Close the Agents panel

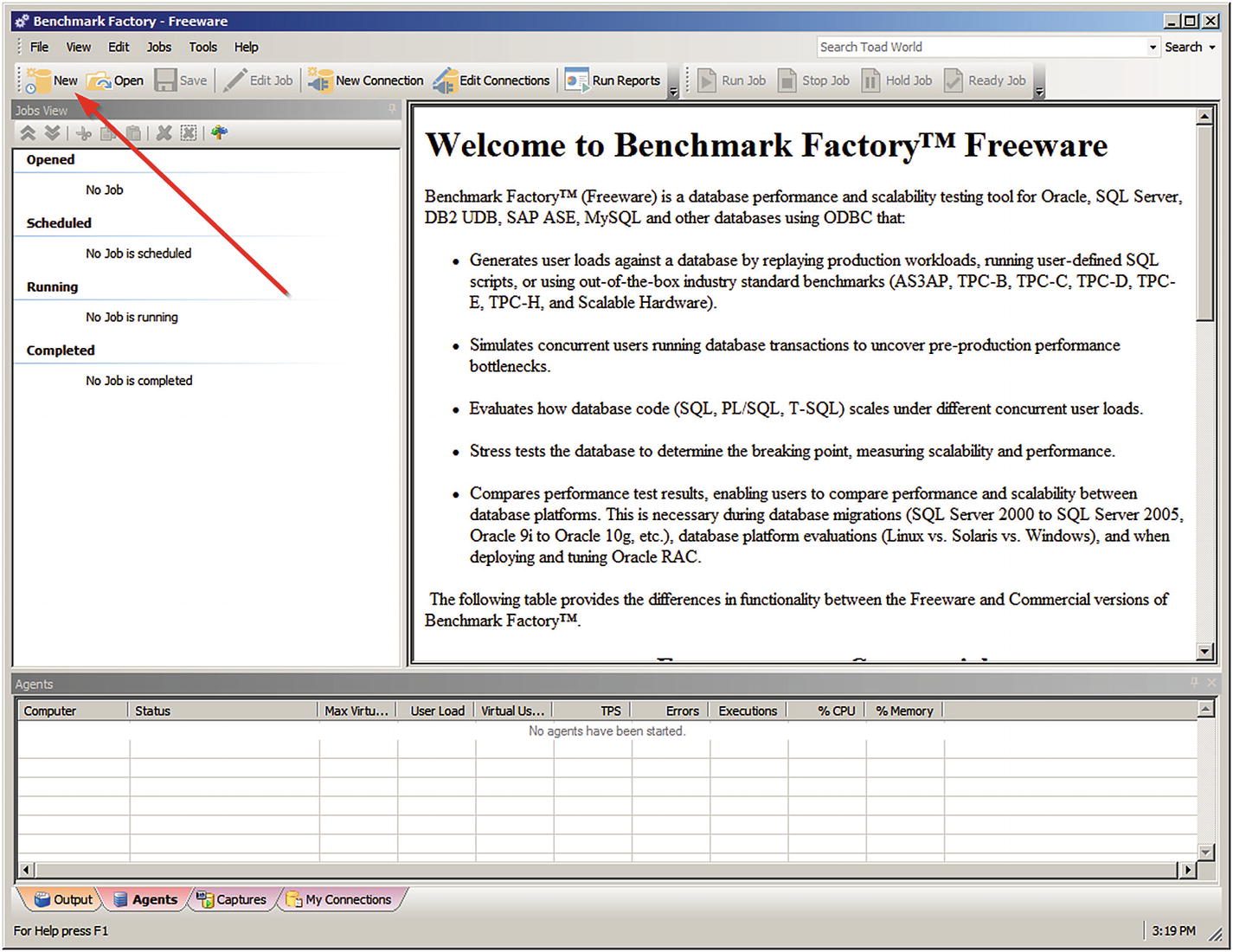pos(1211,683)
